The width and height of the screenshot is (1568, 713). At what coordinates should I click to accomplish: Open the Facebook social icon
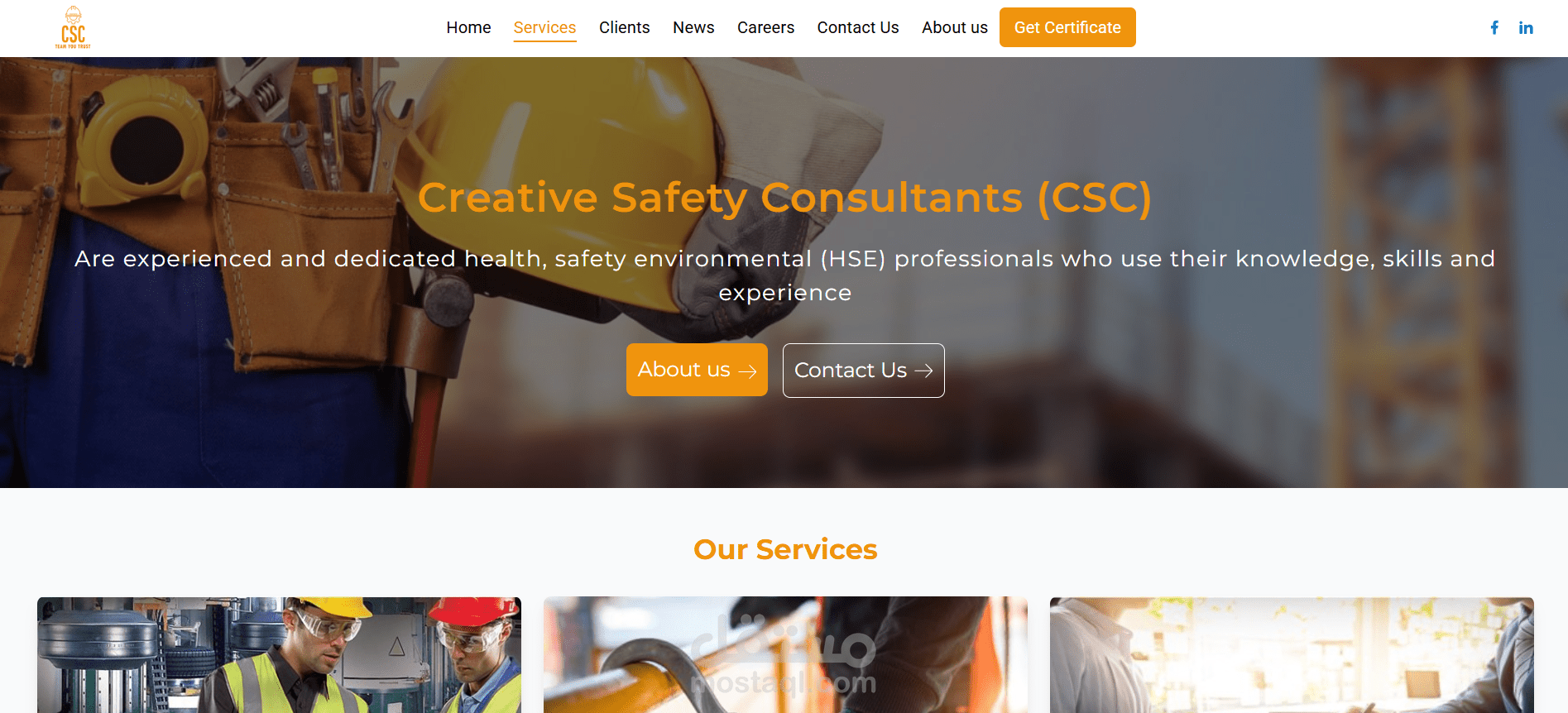pyautogui.click(x=1494, y=28)
